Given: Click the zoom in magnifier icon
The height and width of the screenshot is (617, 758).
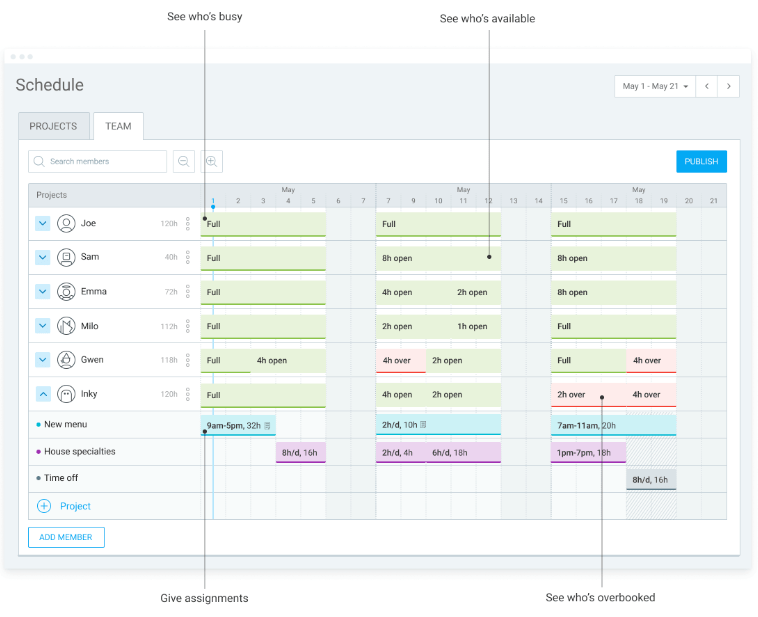Looking at the screenshot, I should (211, 161).
